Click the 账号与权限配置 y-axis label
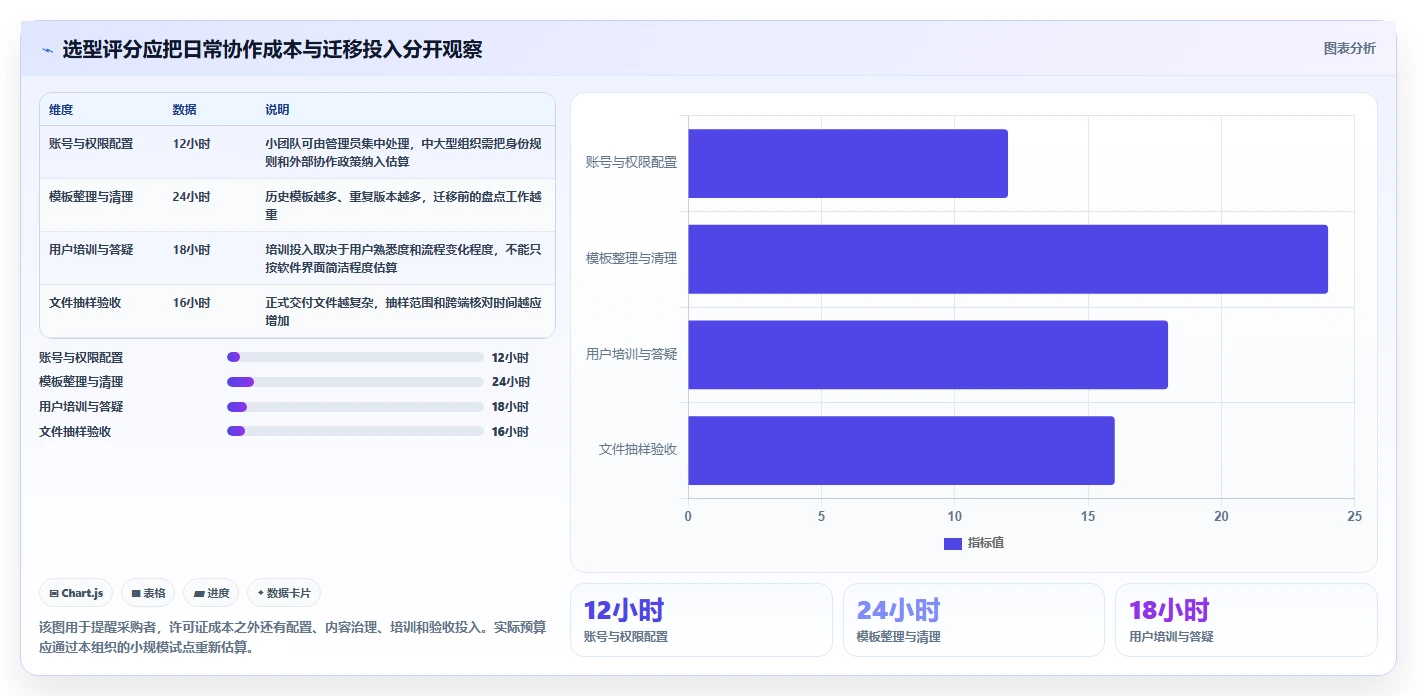1417x696 pixels. pos(632,163)
